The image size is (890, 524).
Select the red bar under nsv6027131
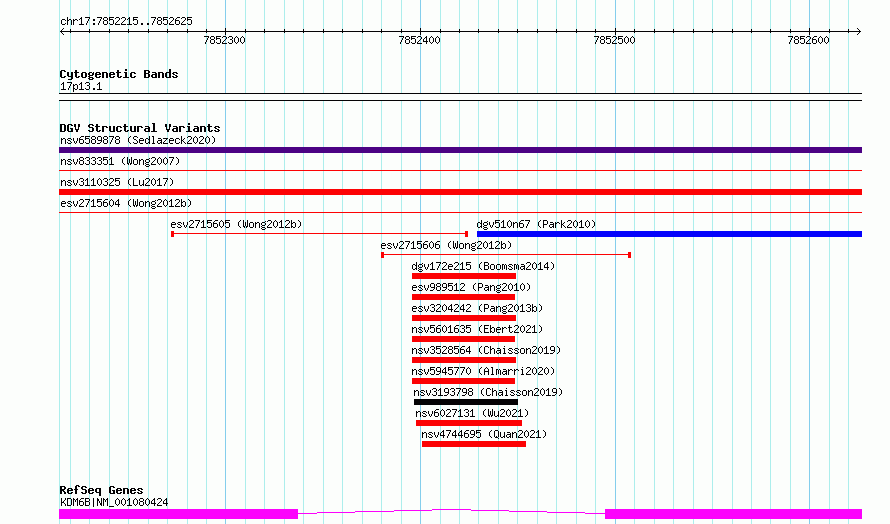[x=469, y=423]
